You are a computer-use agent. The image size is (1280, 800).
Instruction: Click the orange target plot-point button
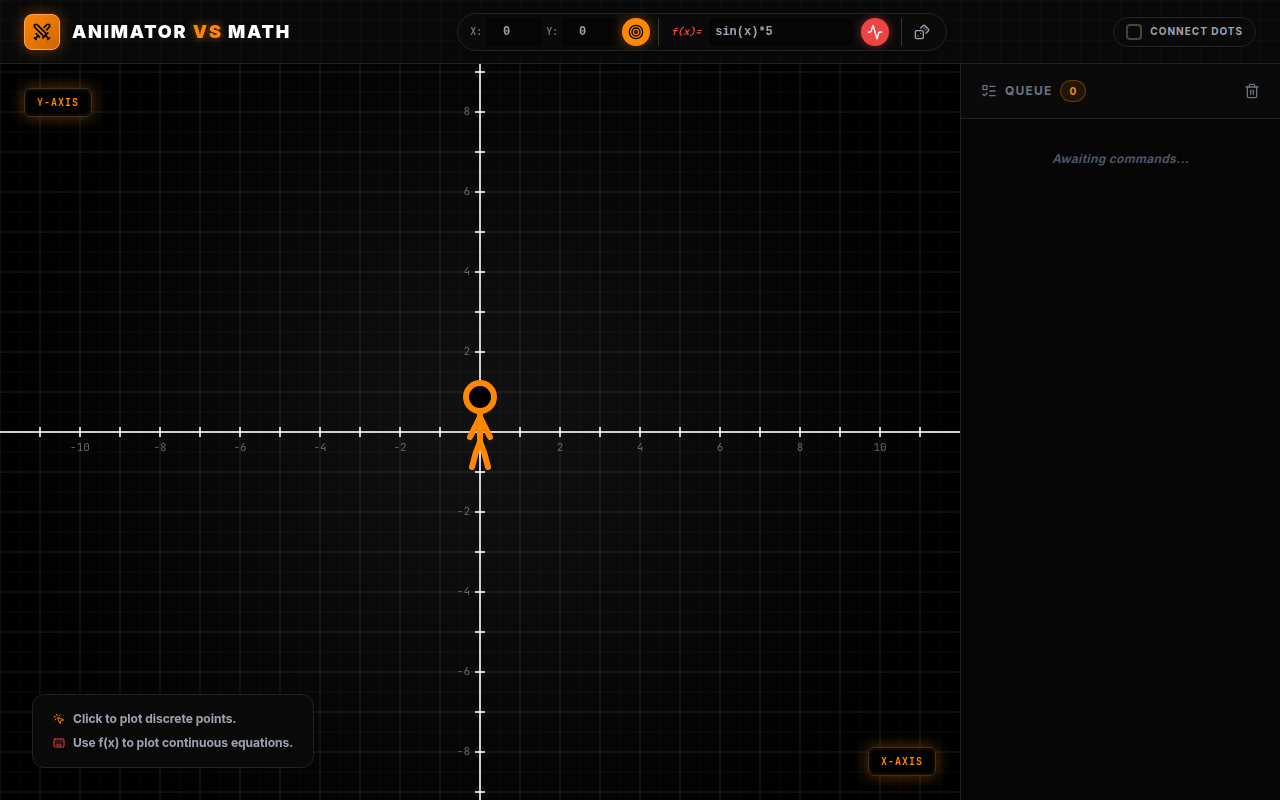(x=636, y=32)
